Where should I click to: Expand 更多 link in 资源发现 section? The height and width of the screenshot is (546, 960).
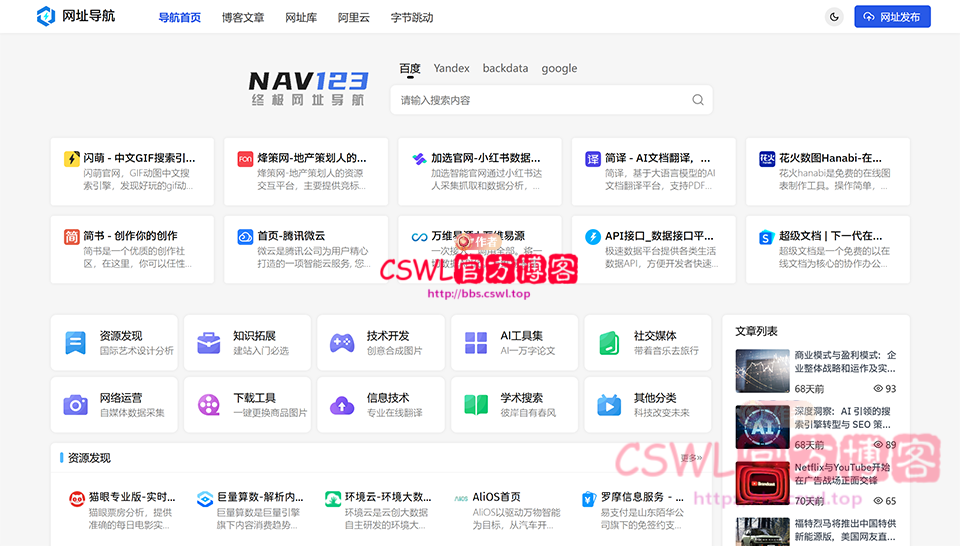(691, 458)
